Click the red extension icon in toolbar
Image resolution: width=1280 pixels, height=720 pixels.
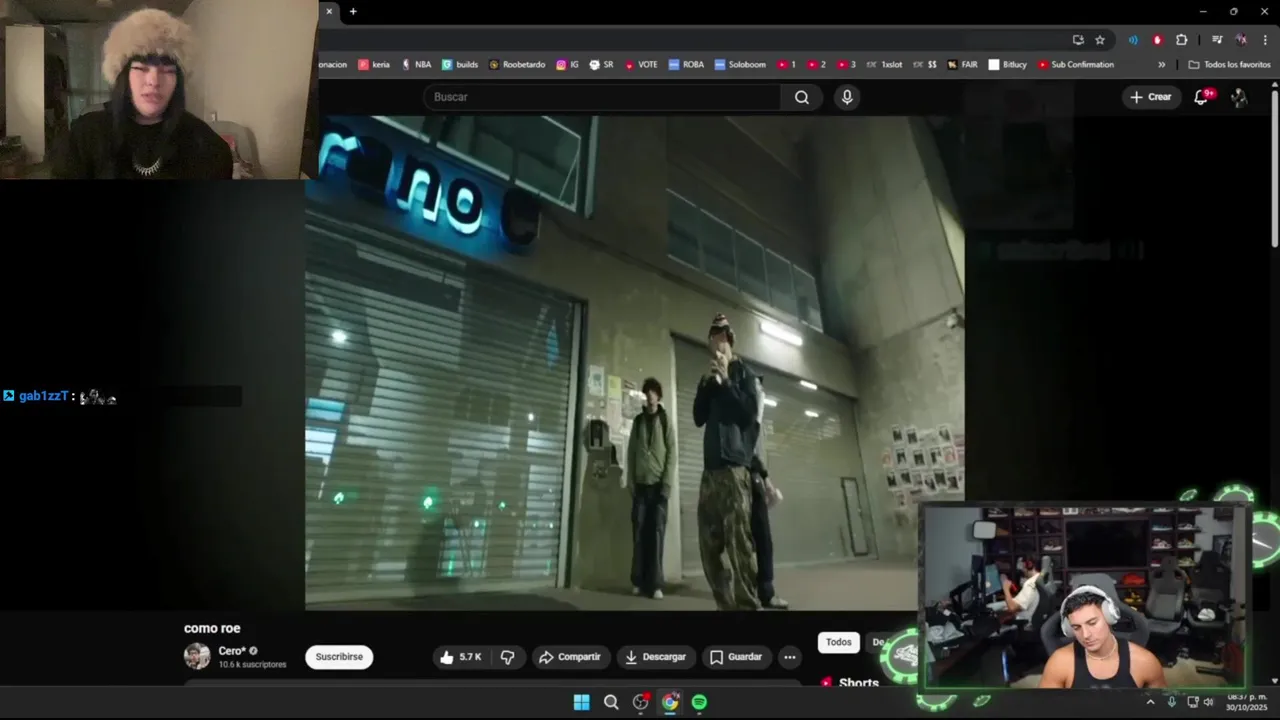tap(1157, 40)
